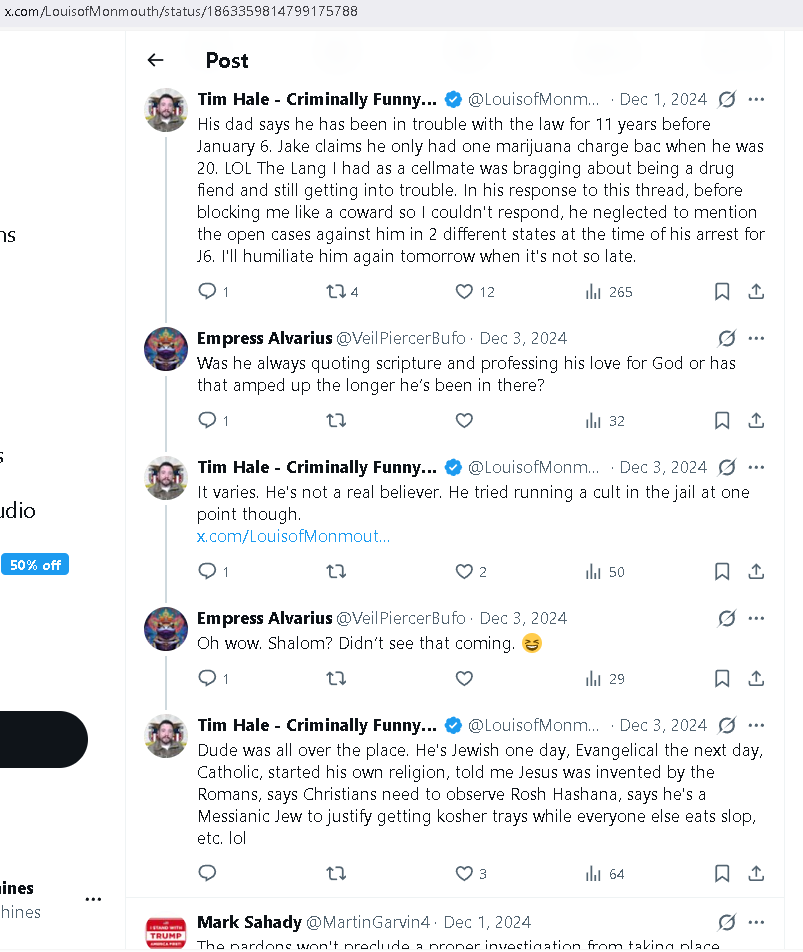Bookmark the Dec 1 Tim Hale post

pos(722,291)
